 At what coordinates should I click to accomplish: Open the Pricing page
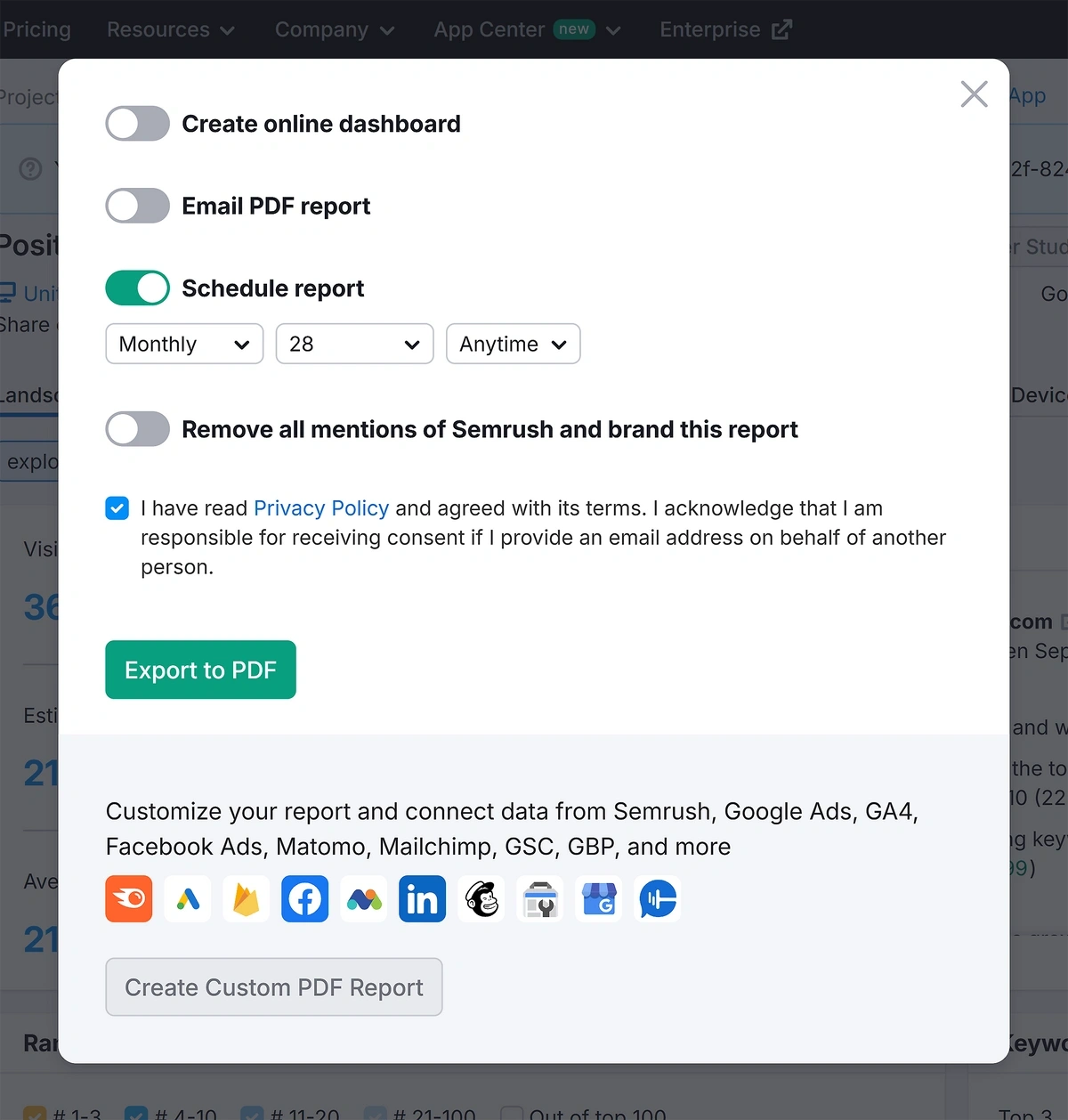pos(36,29)
